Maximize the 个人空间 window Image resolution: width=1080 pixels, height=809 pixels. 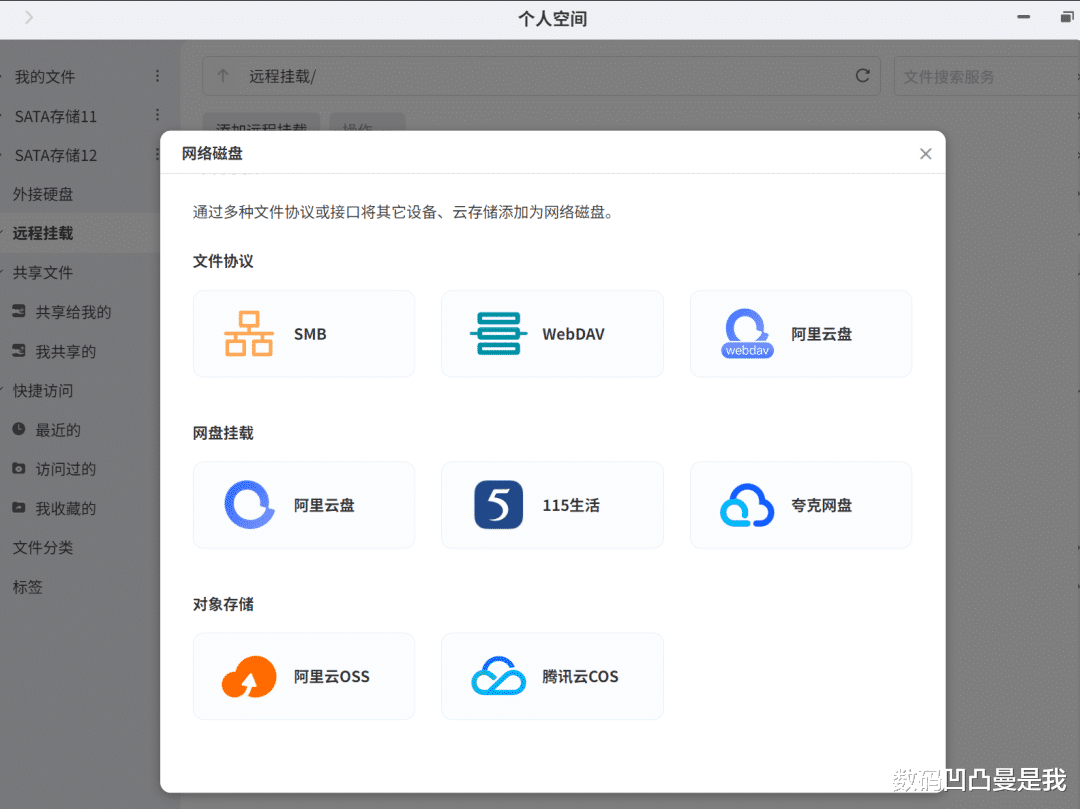[1066, 17]
